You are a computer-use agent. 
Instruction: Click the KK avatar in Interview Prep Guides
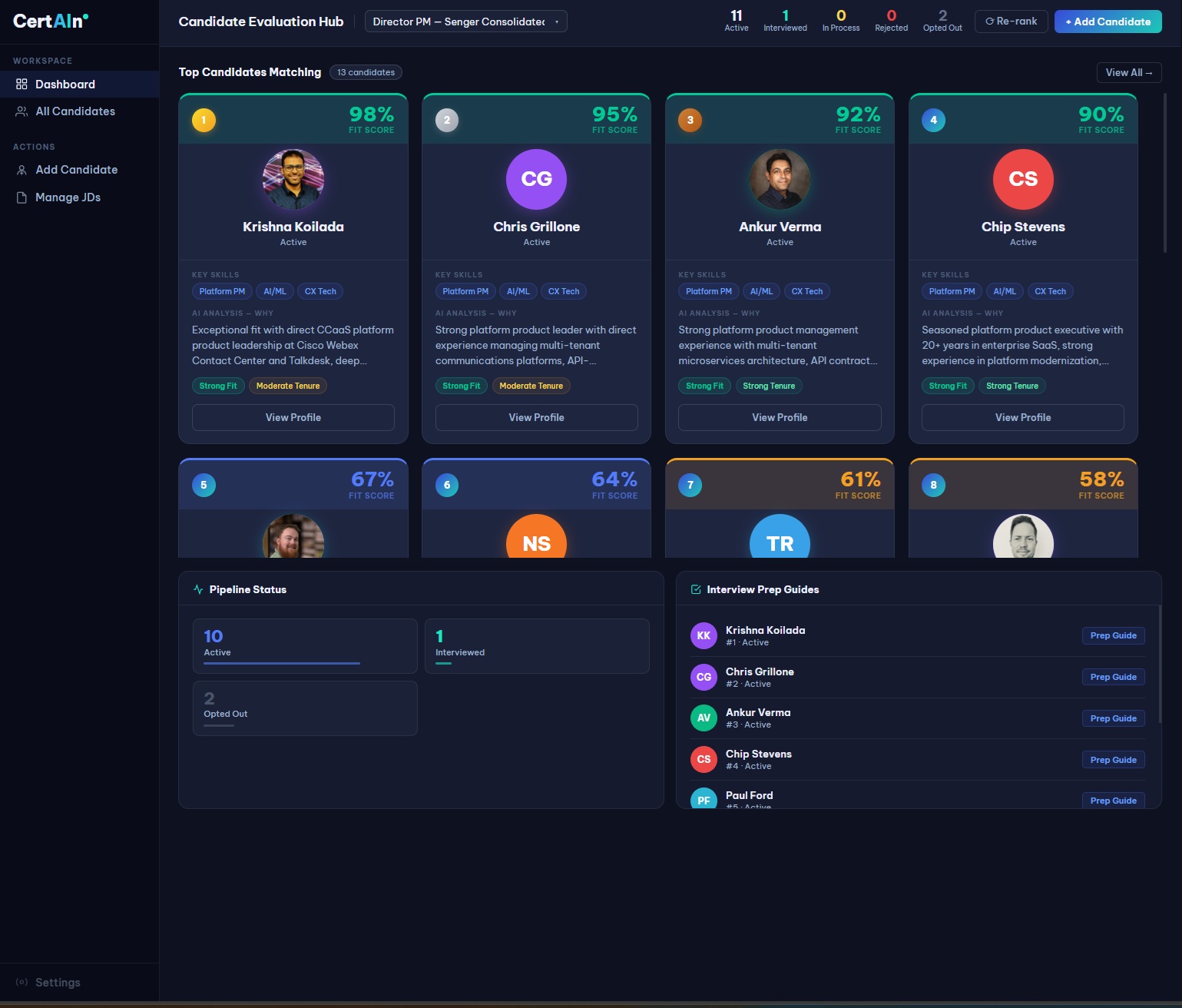pyautogui.click(x=704, y=635)
